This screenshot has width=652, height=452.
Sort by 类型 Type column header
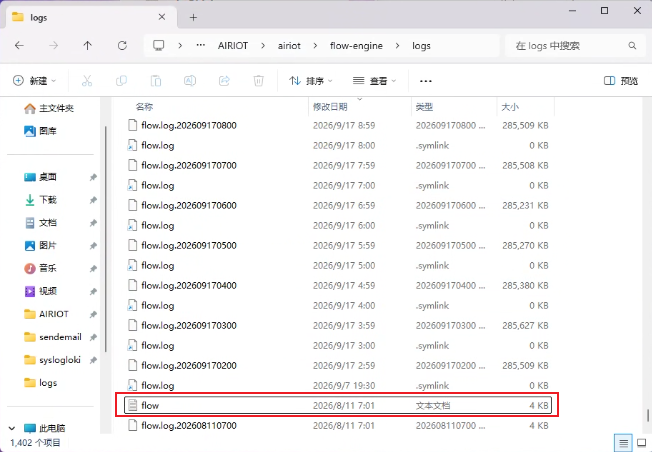pyautogui.click(x=424, y=107)
